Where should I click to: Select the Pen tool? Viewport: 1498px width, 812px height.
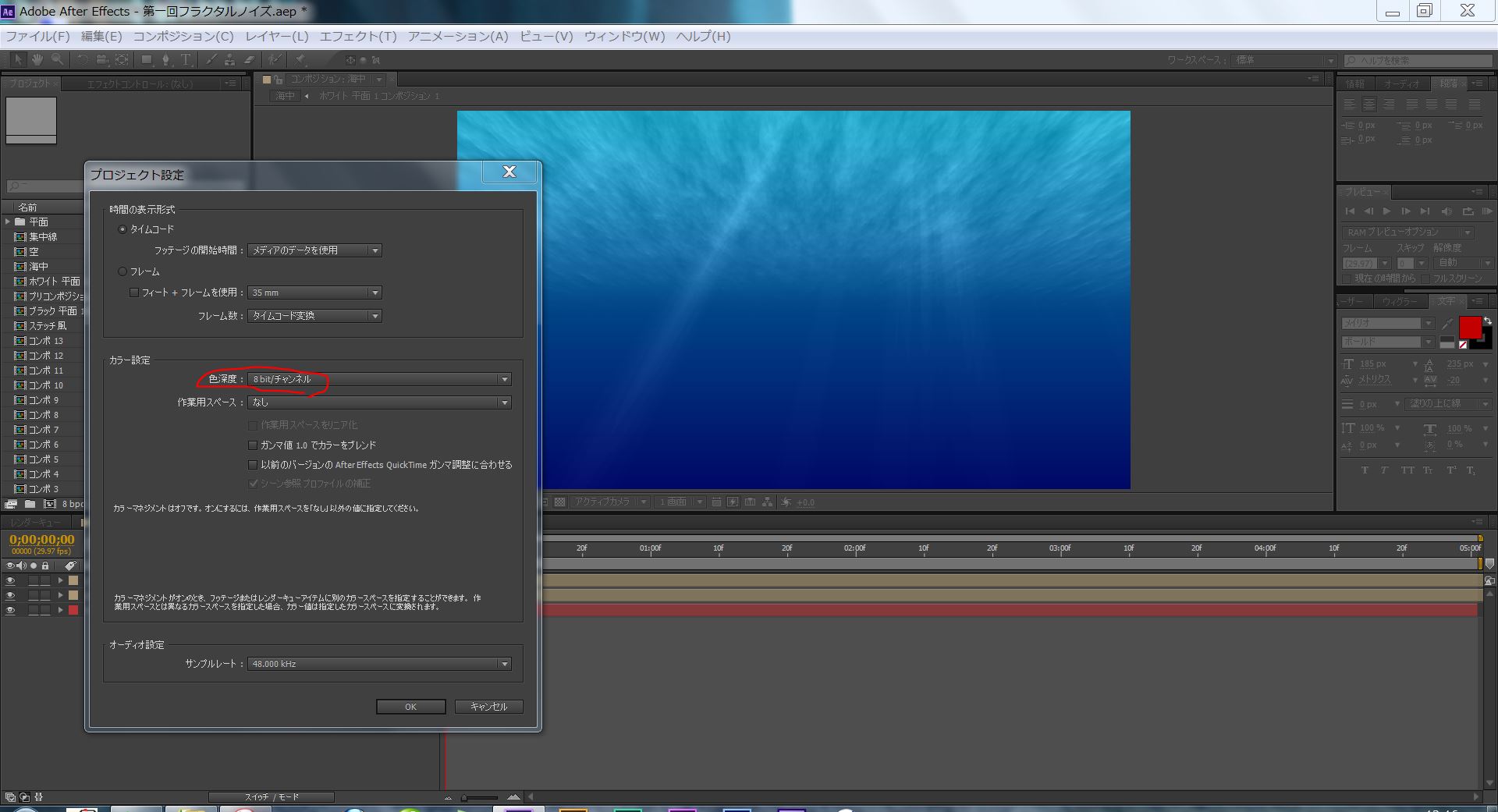click(165, 60)
